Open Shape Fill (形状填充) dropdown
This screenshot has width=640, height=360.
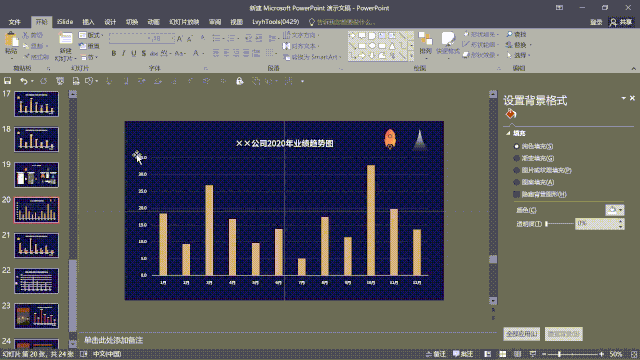point(481,34)
